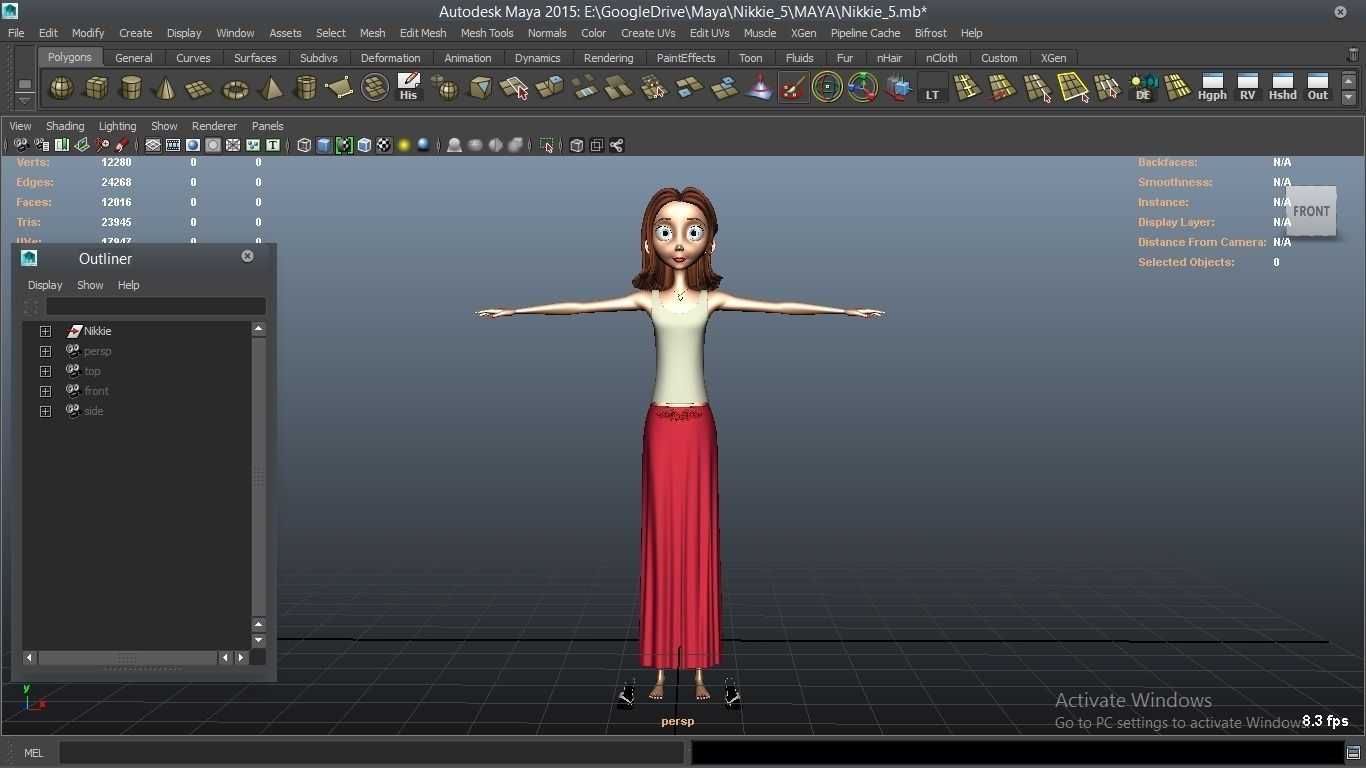Select the Paint Skin Weights brush shelf icon

pyautogui.click(x=793, y=88)
